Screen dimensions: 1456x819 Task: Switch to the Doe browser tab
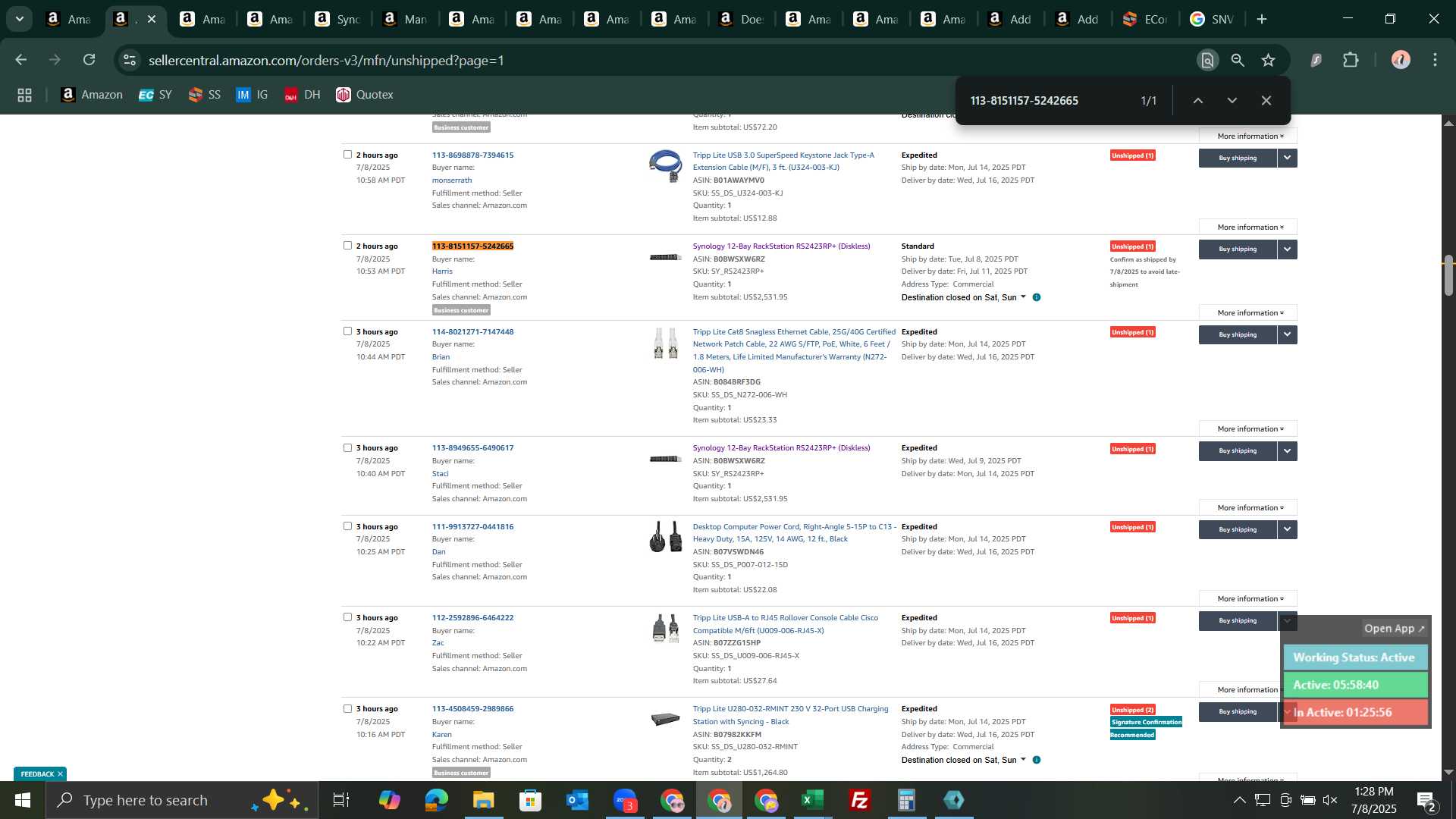click(x=742, y=19)
